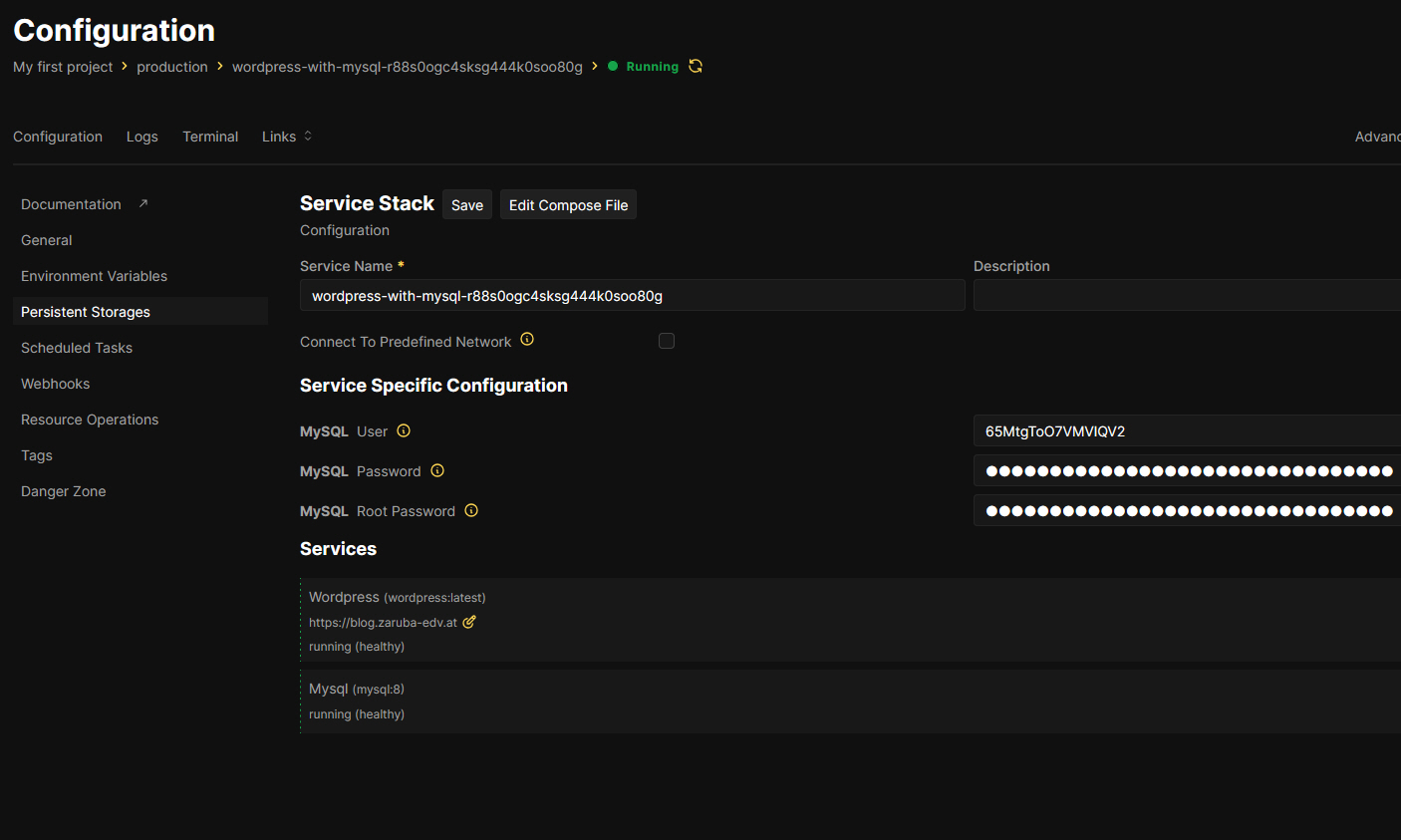
Task: Open the Terminal tab
Action: click(x=210, y=137)
